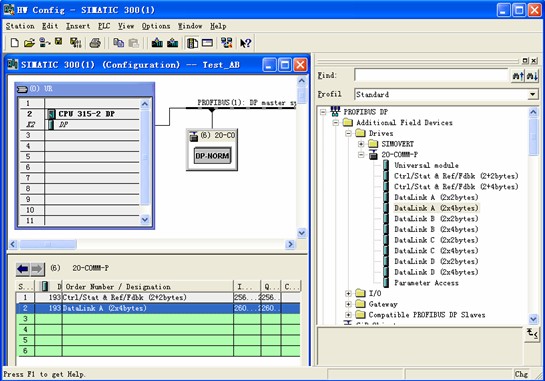This screenshot has height=381, width=545.
Task: Collapse the PROFIBUS DP tree node
Action: coord(323,112)
